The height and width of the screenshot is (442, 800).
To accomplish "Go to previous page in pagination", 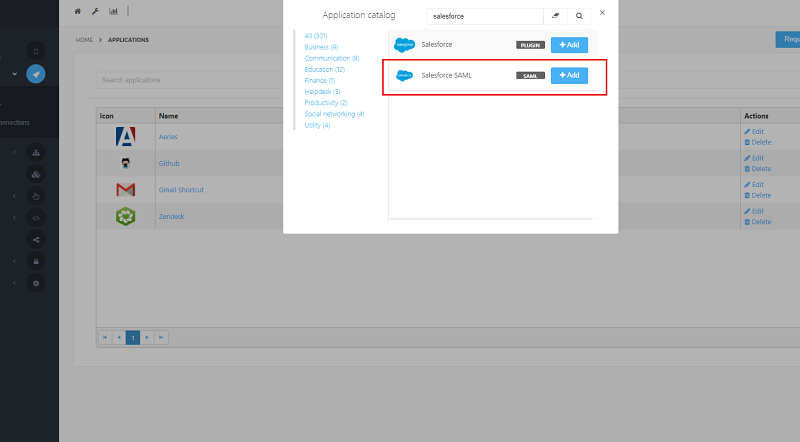I will 119,337.
